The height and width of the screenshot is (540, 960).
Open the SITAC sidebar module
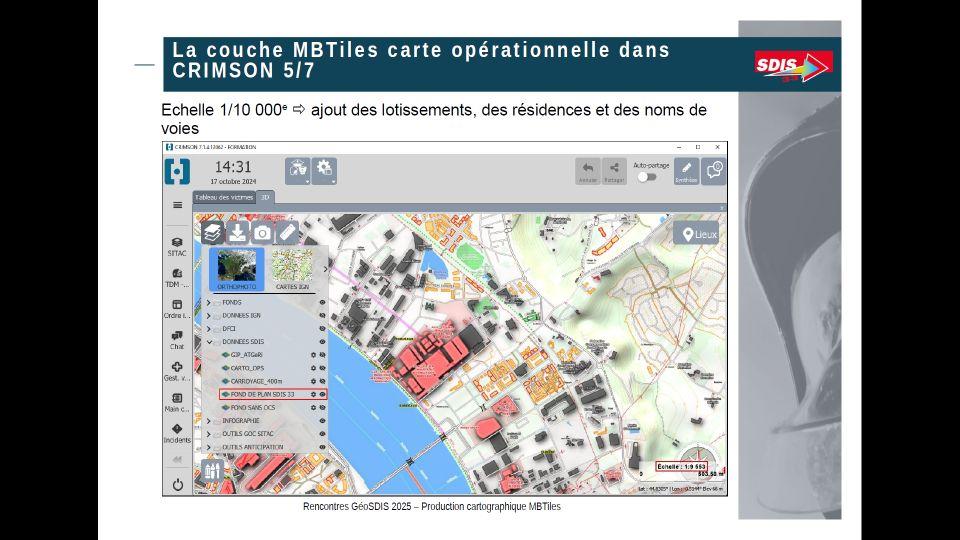point(177,247)
